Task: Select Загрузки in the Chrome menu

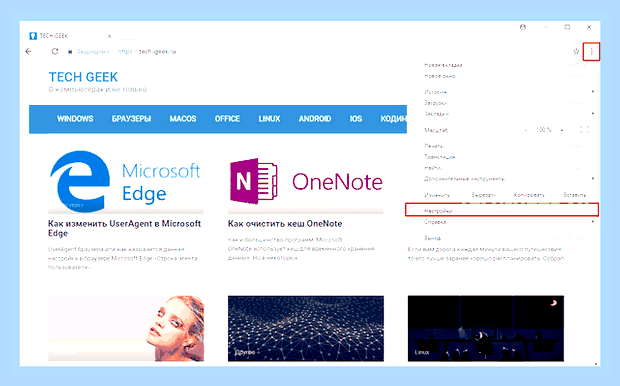Action: [435, 103]
